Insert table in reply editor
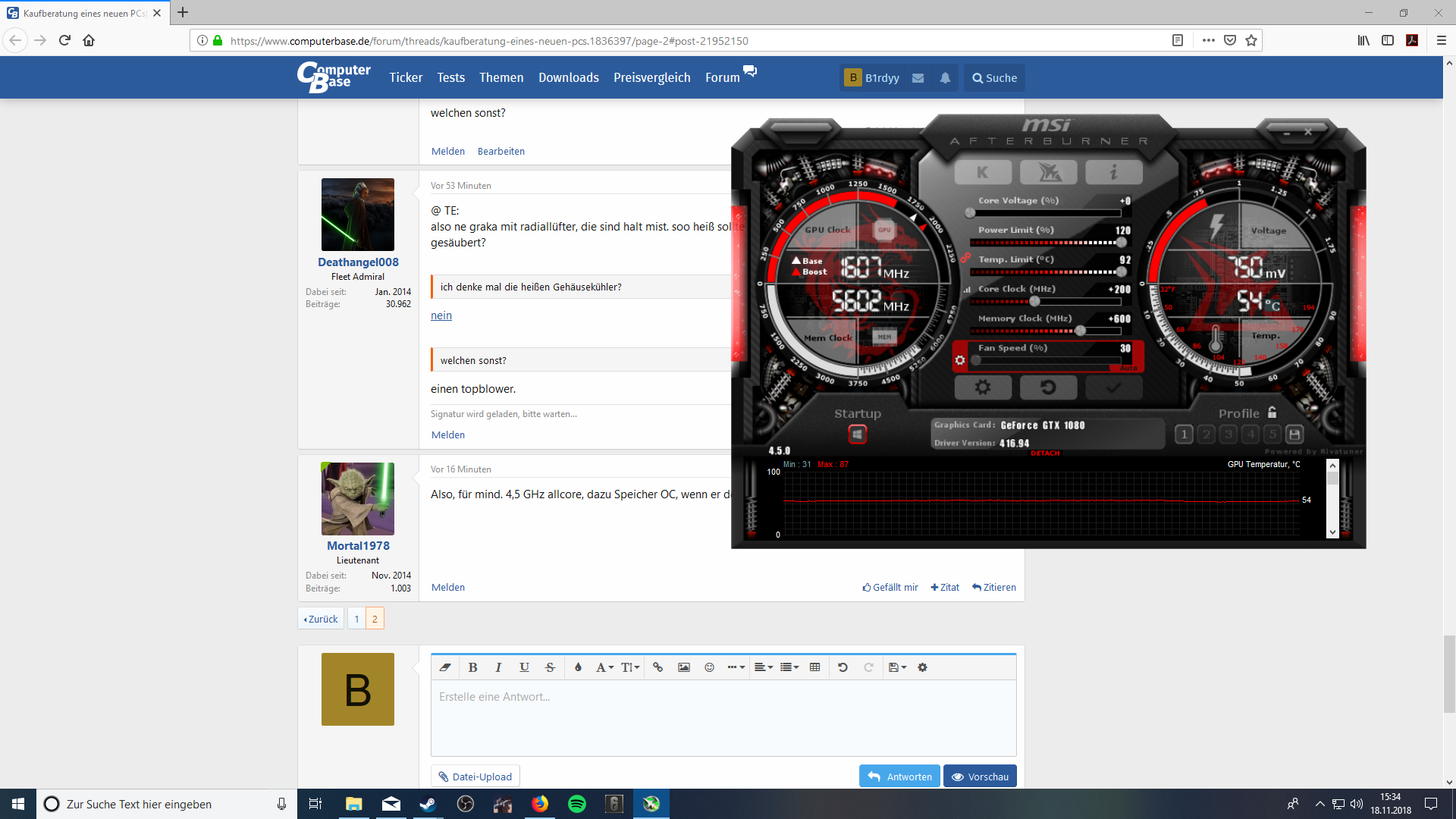The image size is (1456, 819). [814, 667]
